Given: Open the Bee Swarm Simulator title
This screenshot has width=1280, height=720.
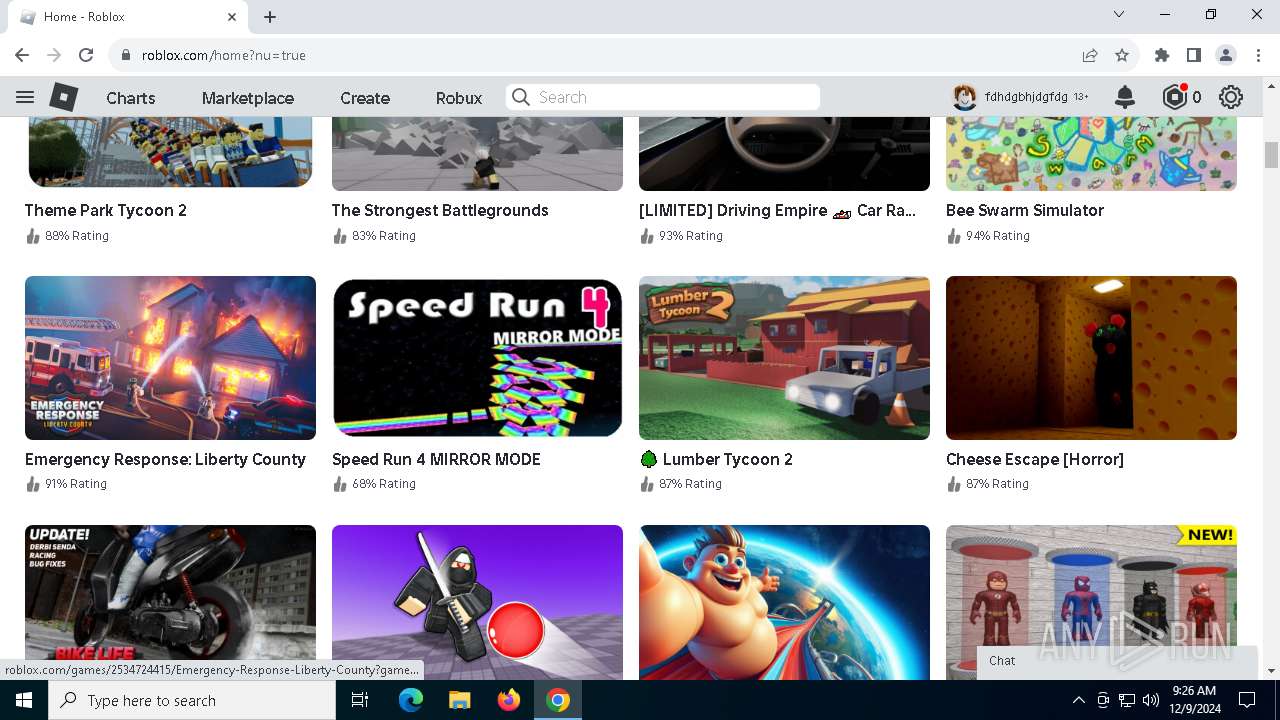Looking at the screenshot, I should point(1025,210).
